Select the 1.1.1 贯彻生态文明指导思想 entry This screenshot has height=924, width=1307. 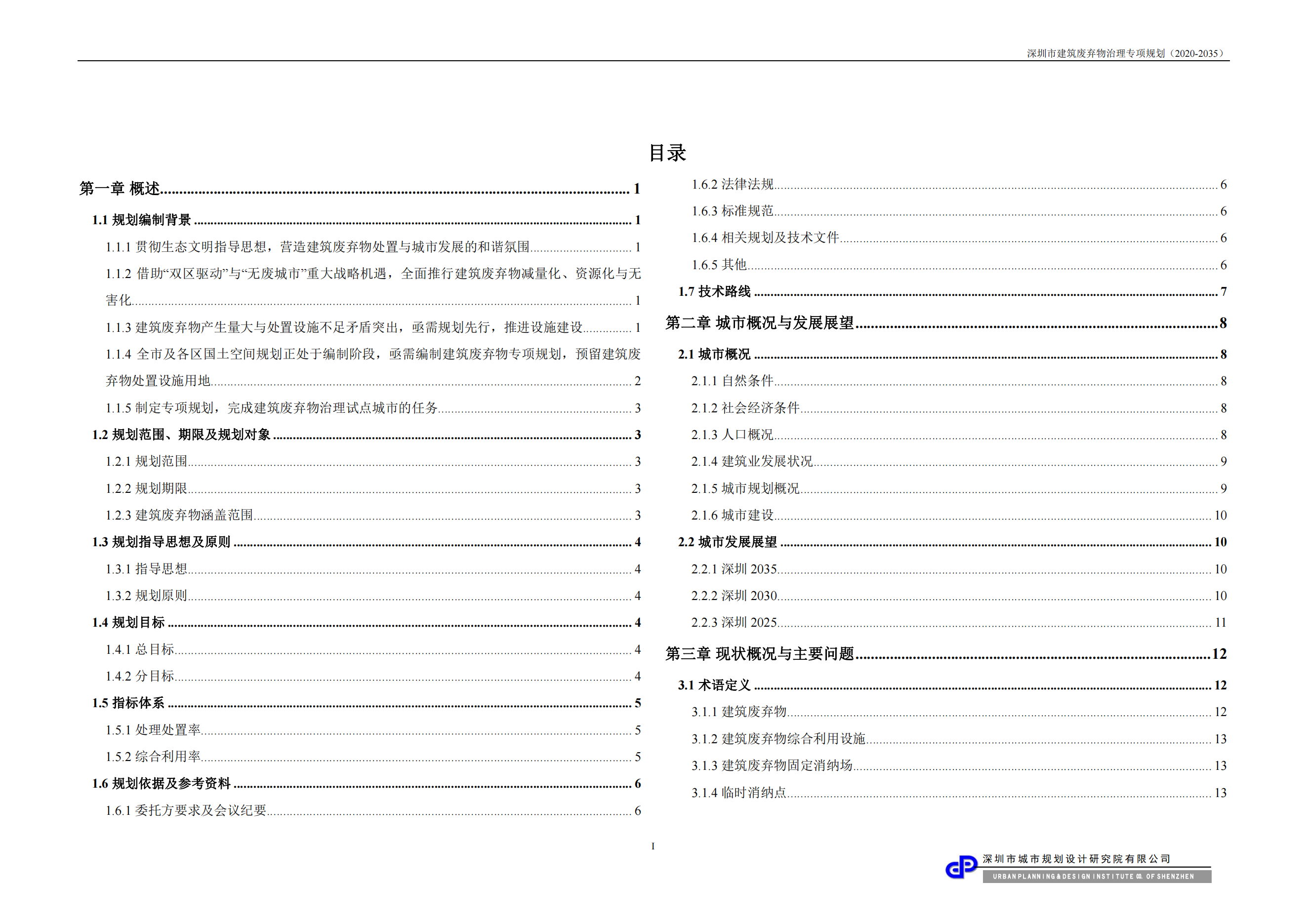click(x=373, y=247)
